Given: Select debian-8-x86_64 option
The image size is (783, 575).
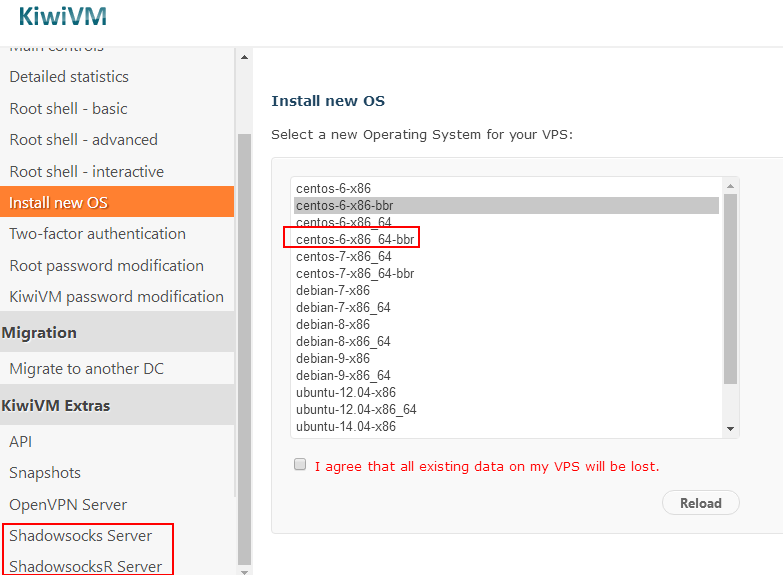Looking at the screenshot, I should tap(506, 341).
